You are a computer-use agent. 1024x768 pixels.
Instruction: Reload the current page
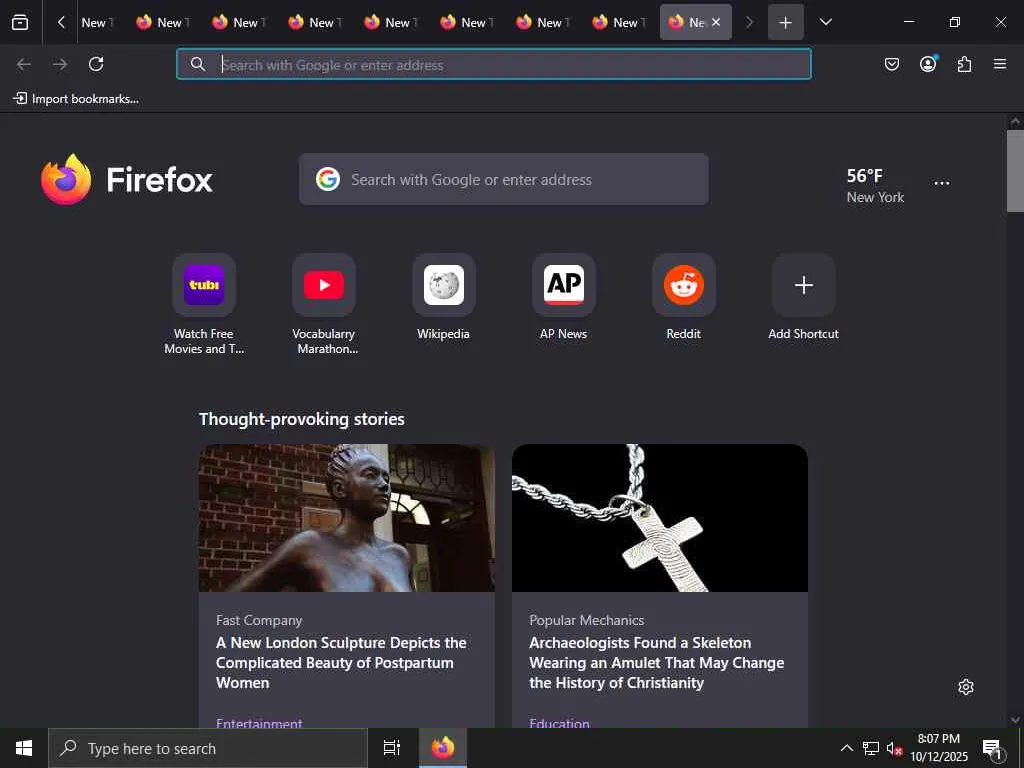point(96,64)
